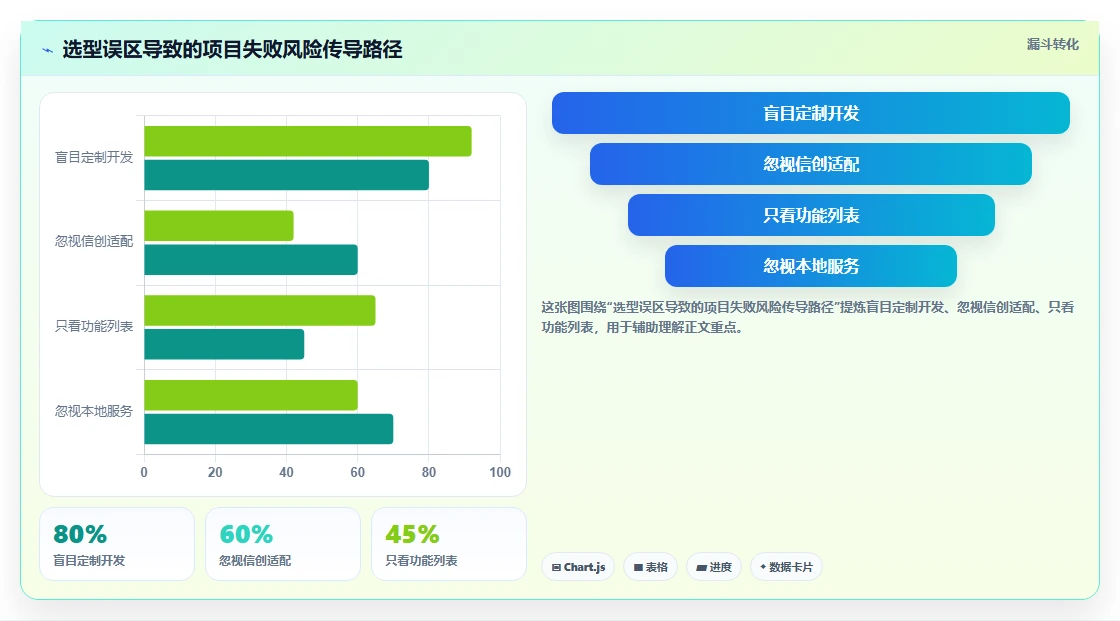Open the 45% 只看功能列表 stat card
Screen dimensions: 1120x621
pyautogui.click(x=449, y=544)
